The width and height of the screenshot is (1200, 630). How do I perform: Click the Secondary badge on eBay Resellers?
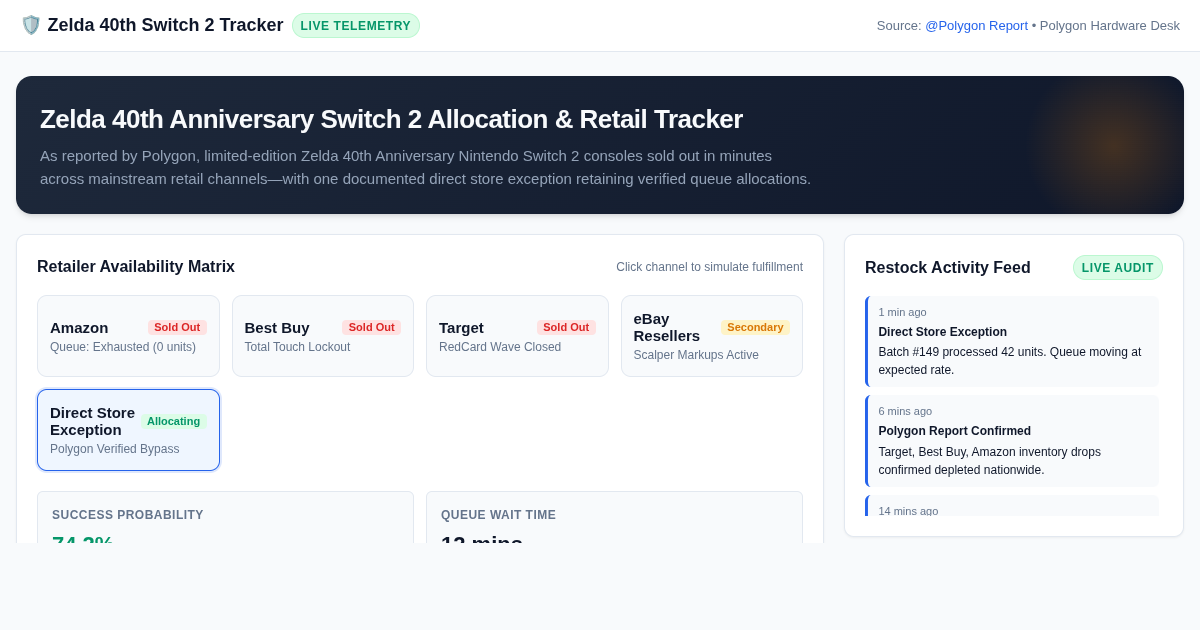[x=755, y=327]
